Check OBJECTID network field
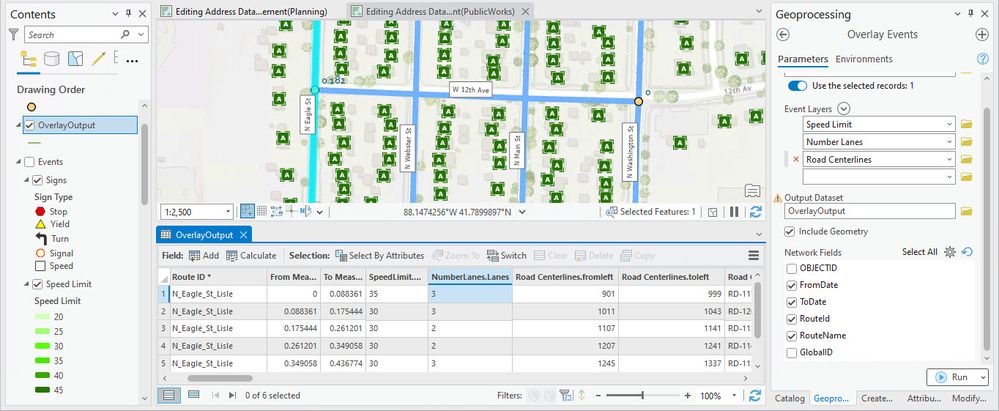 click(x=791, y=268)
